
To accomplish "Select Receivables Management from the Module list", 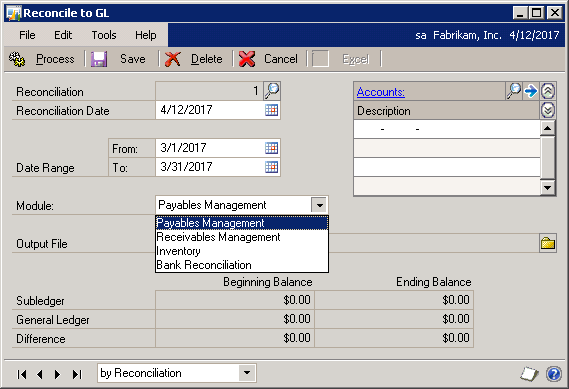I will tap(242, 237).
